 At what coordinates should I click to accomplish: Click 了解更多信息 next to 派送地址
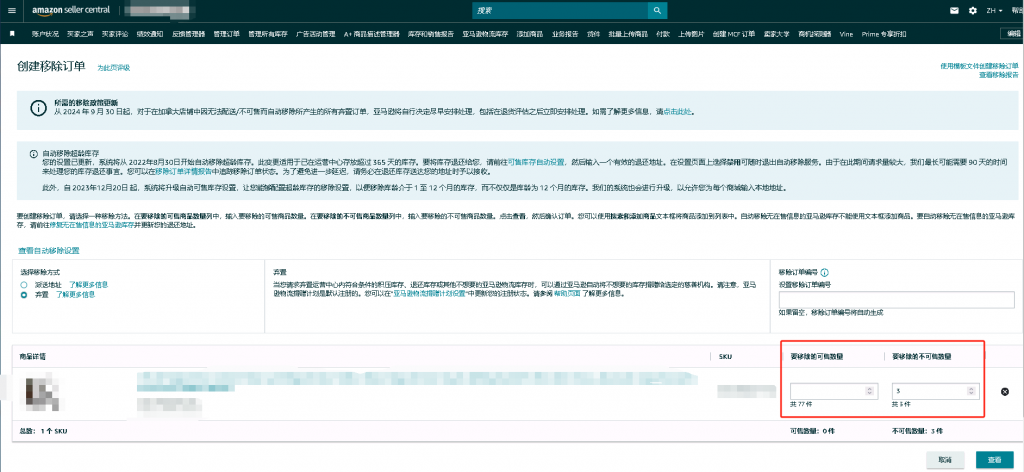click(x=88, y=285)
